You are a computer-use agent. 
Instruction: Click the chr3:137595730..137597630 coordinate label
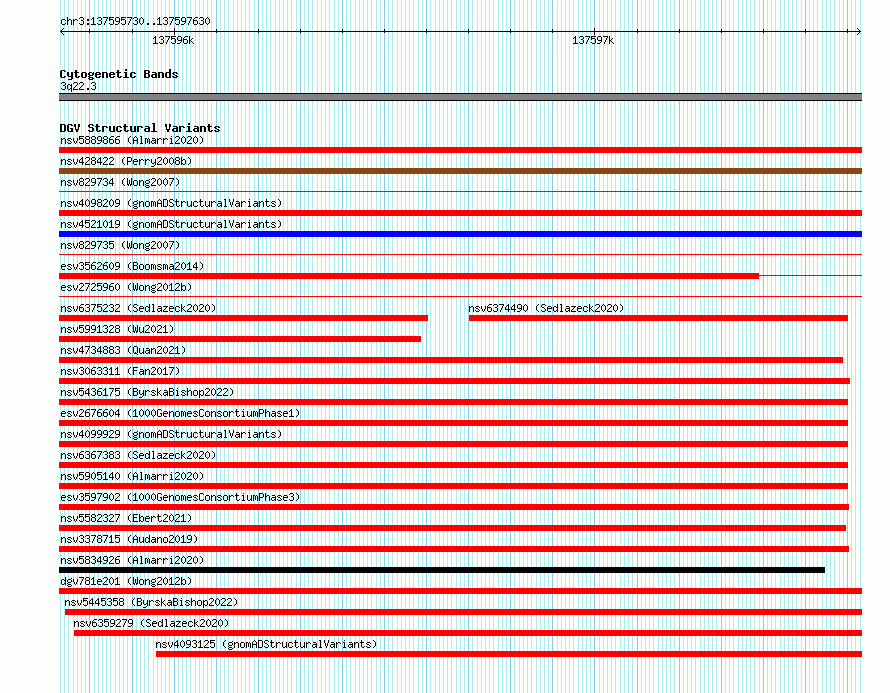[x=135, y=21]
